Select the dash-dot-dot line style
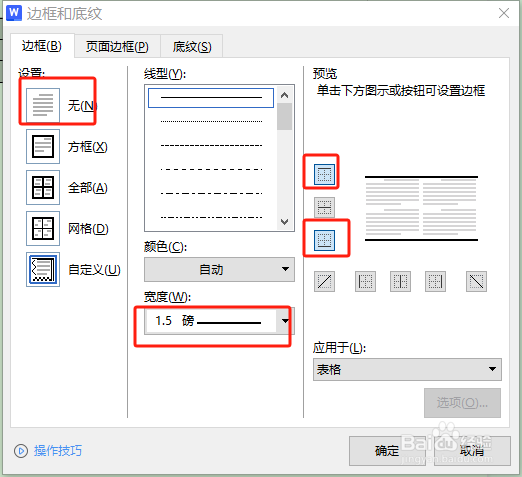The height and width of the screenshot is (477, 522). (211, 218)
